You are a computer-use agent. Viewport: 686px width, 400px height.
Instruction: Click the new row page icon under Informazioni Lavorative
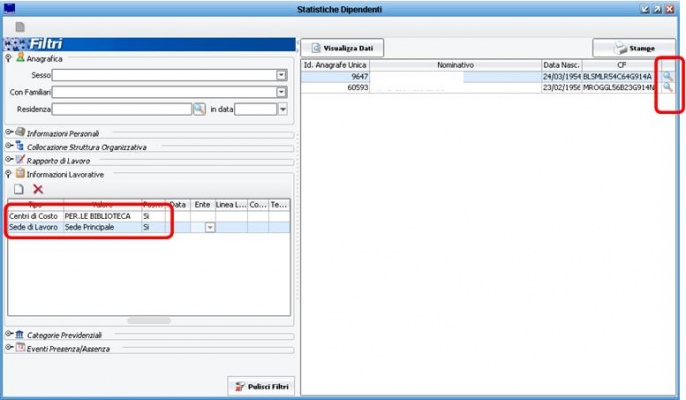(x=18, y=189)
